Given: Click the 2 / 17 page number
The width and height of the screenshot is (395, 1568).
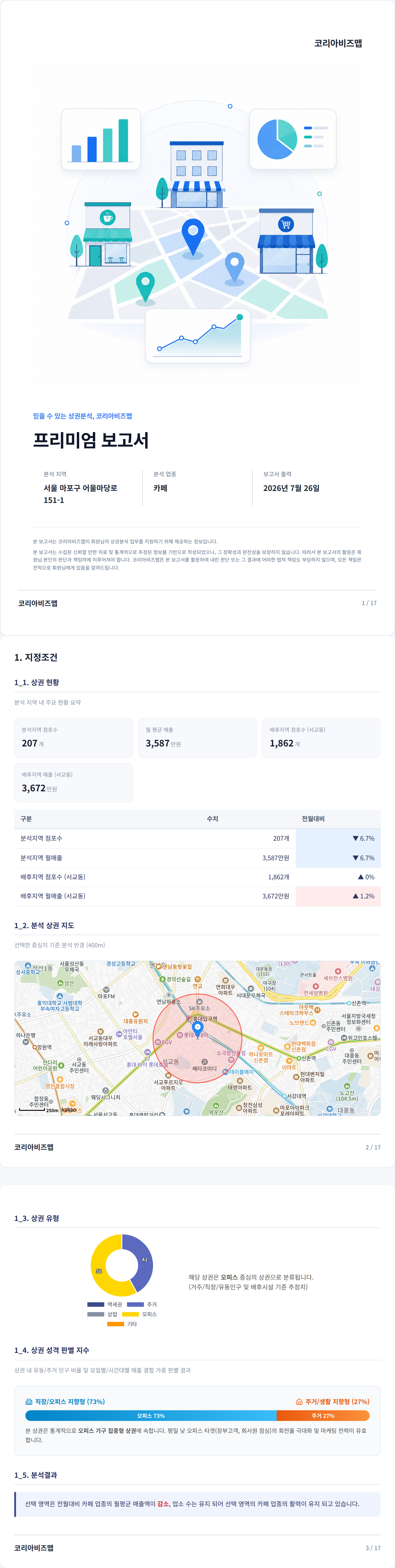Looking at the screenshot, I should 373,1147.
